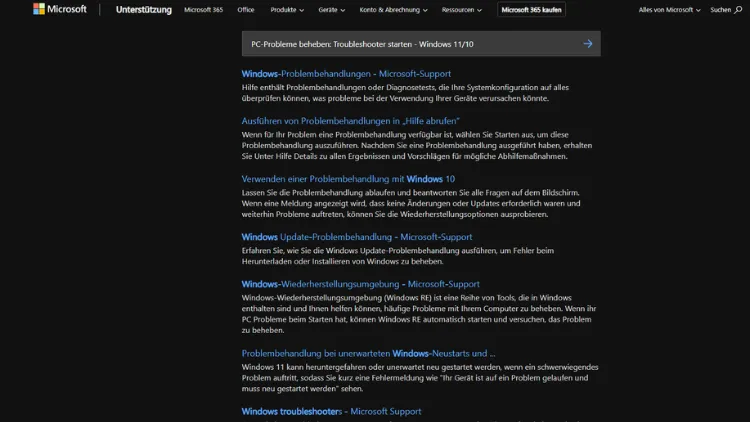The image size is (750, 422).
Task: Open Ausführen von Problembehandlungen in Hilfe abrufen
Action: [x=350, y=121]
